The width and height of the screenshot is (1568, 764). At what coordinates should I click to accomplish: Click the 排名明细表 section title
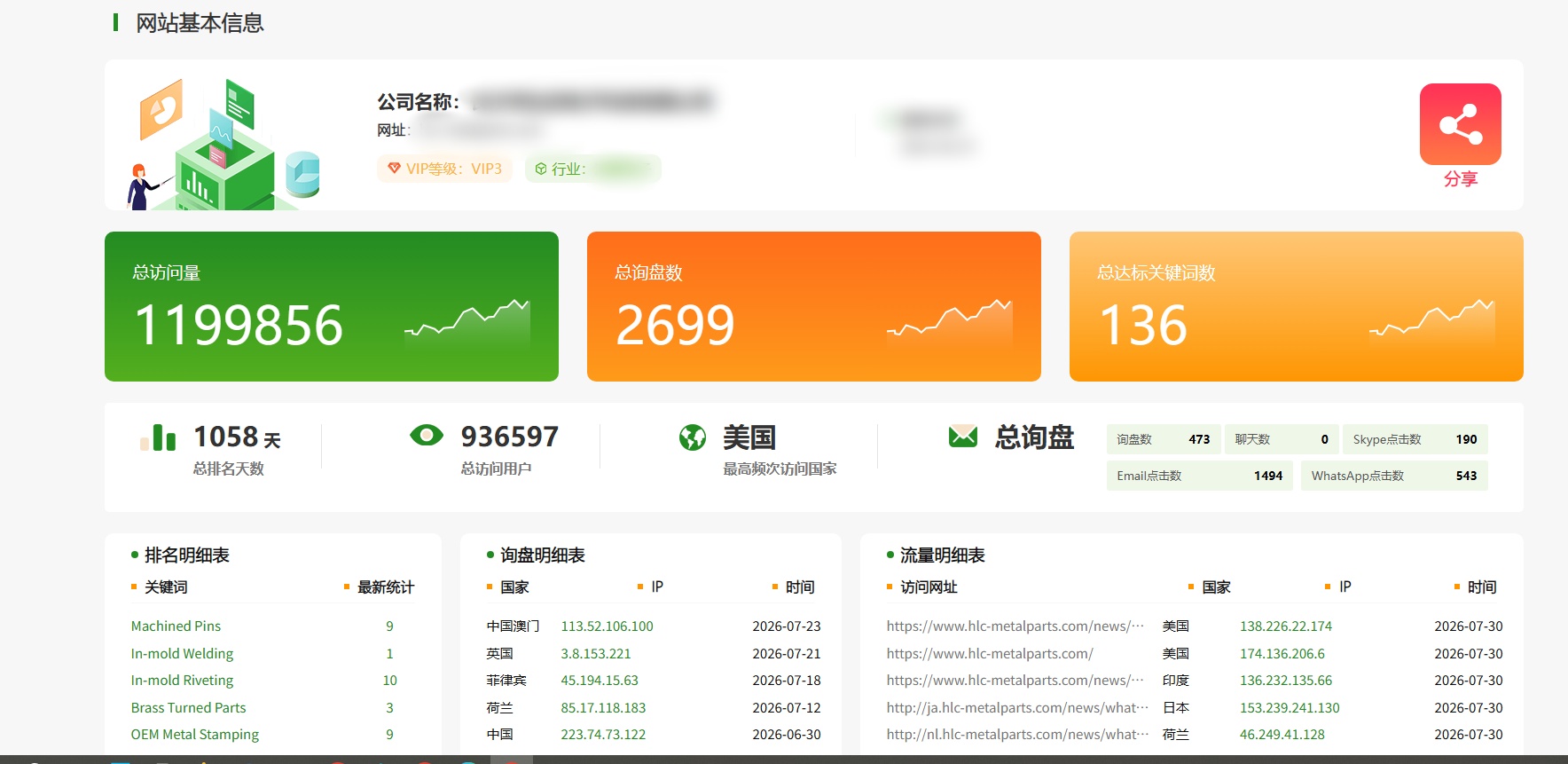(x=187, y=555)
